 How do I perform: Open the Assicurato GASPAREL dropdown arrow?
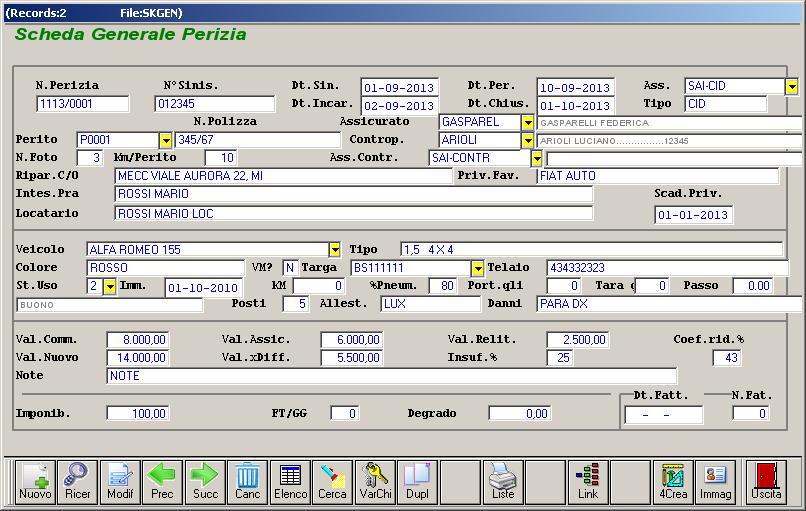(527, 122)
